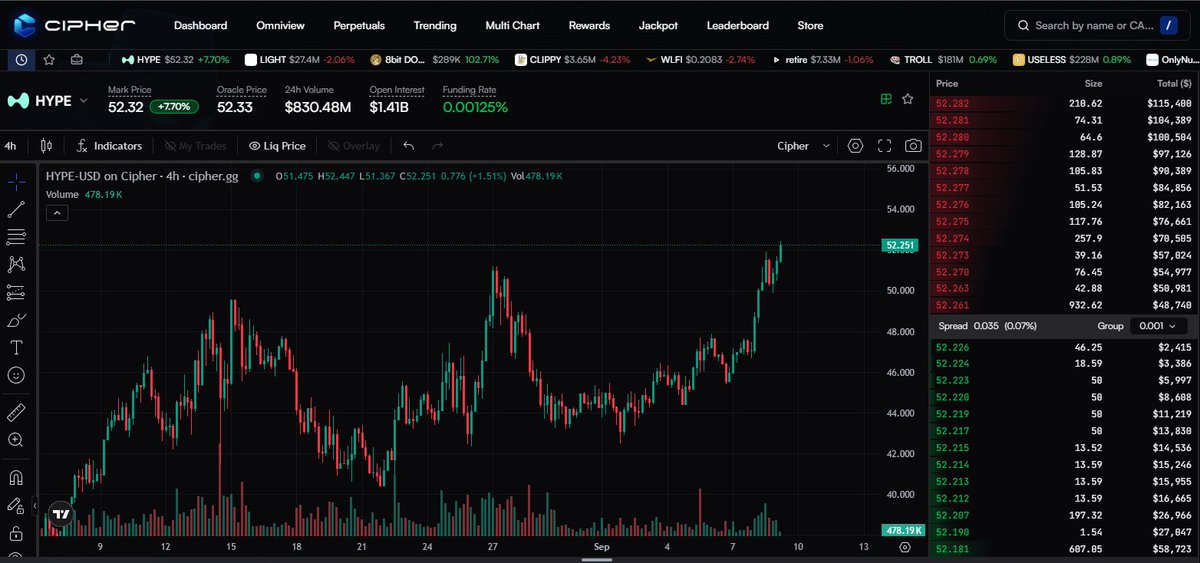The image size is (1200, 563).
Task: Click the bid price 52.181 row
Action: (1064, 549)
